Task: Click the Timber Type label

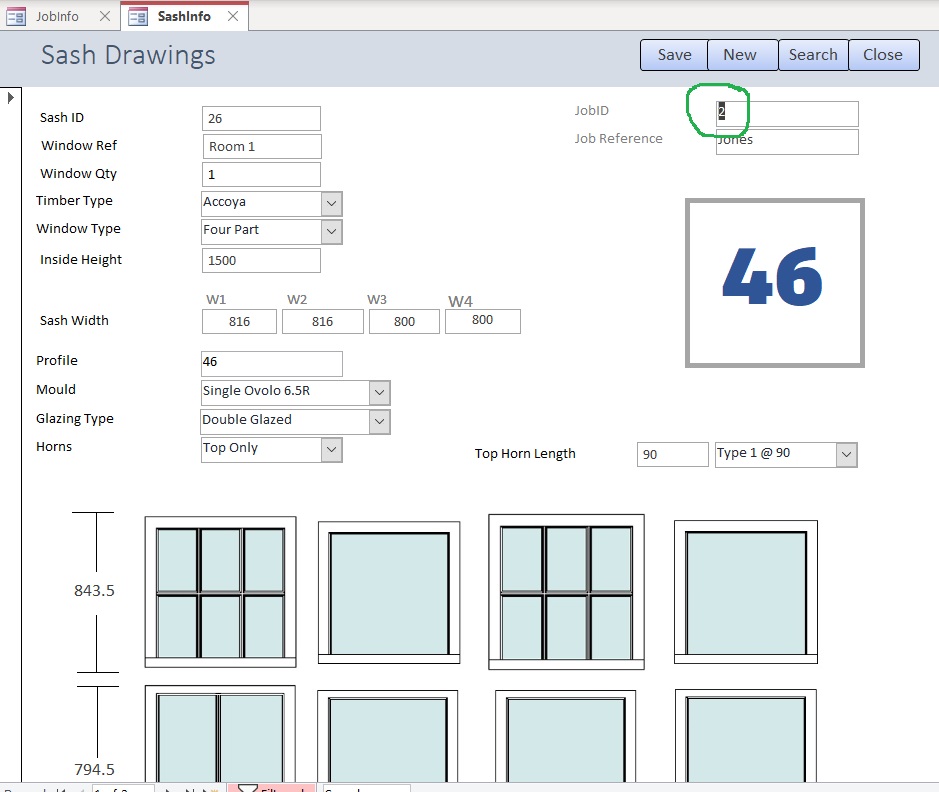Action: (74, 201)
